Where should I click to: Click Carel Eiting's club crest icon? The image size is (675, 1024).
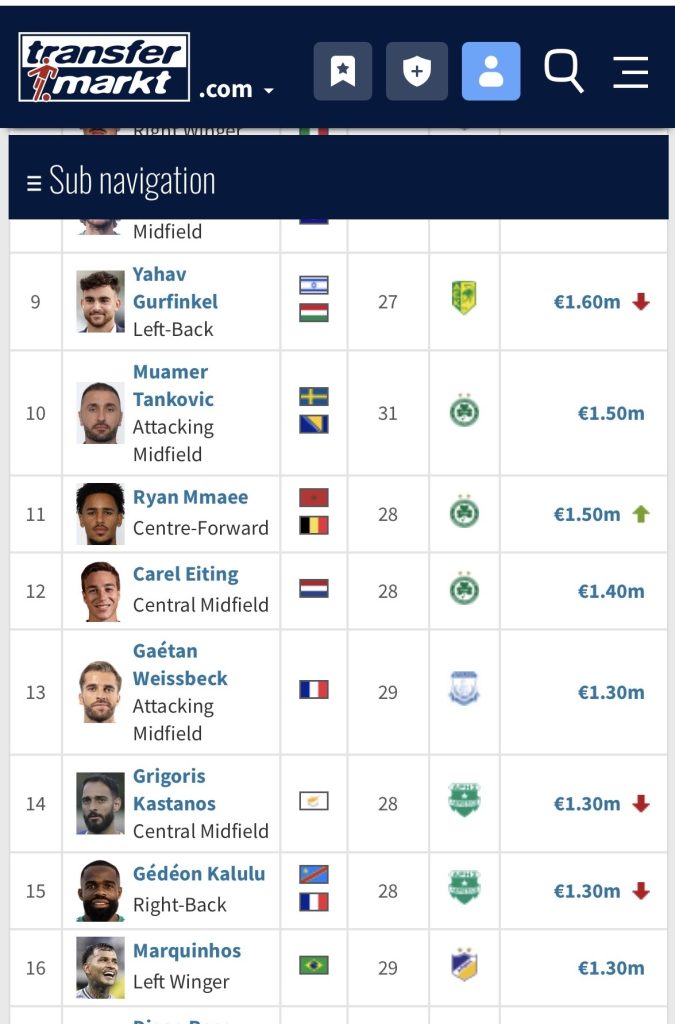pos(464,591)
